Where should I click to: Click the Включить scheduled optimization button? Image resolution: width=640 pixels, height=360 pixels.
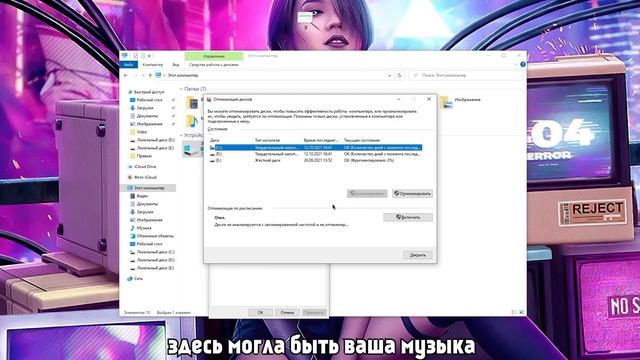408,217
